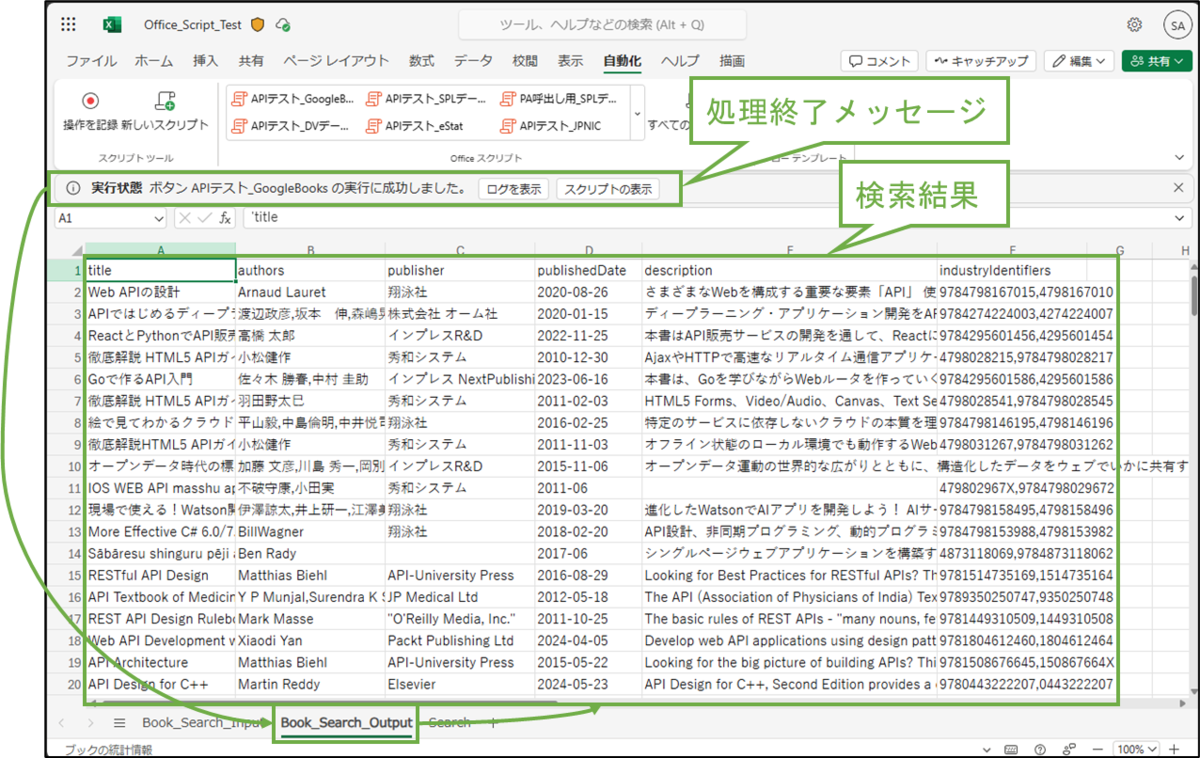Switch to the ヘルプ tab

(680, 61)
